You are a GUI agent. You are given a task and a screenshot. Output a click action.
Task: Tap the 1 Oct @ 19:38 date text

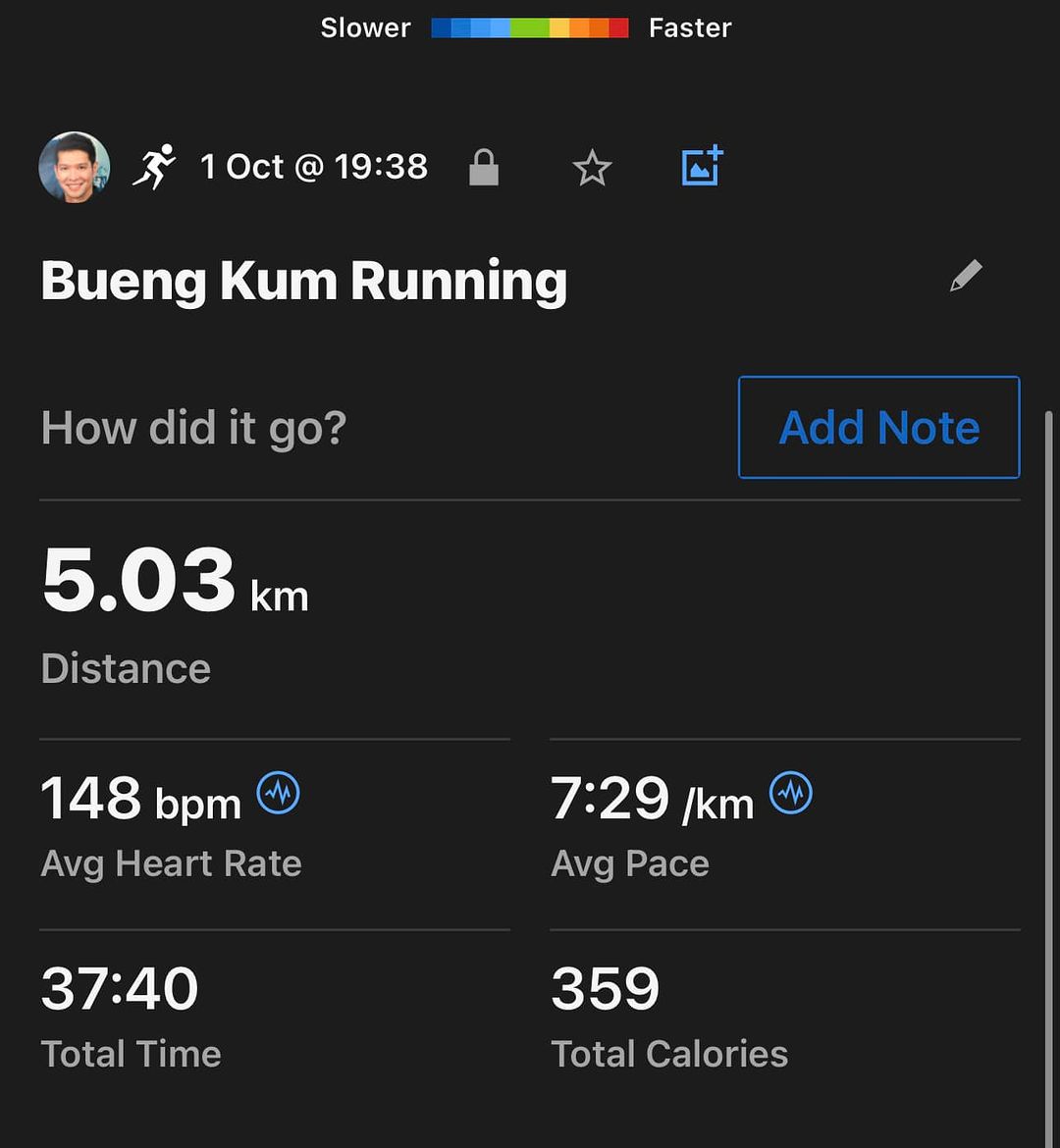313,167
